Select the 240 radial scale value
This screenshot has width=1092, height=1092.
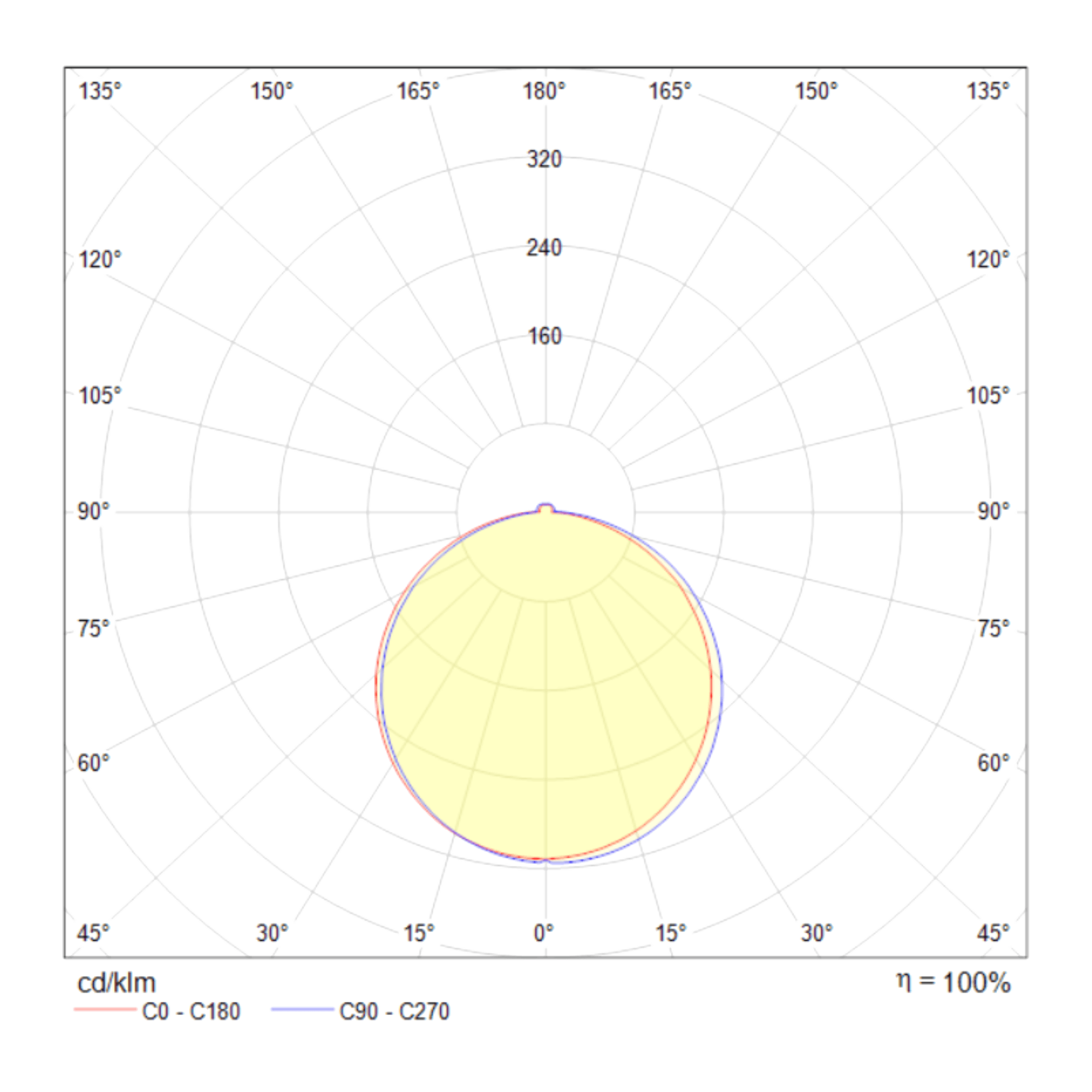(x=544, y=247)
